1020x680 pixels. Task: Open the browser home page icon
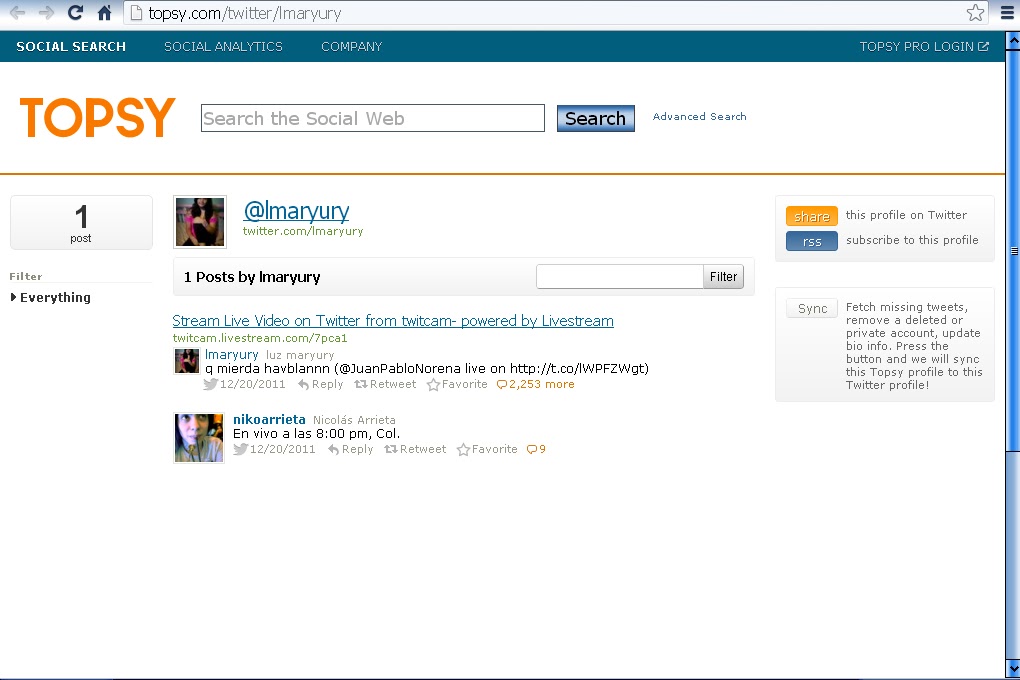coord(104,12)
